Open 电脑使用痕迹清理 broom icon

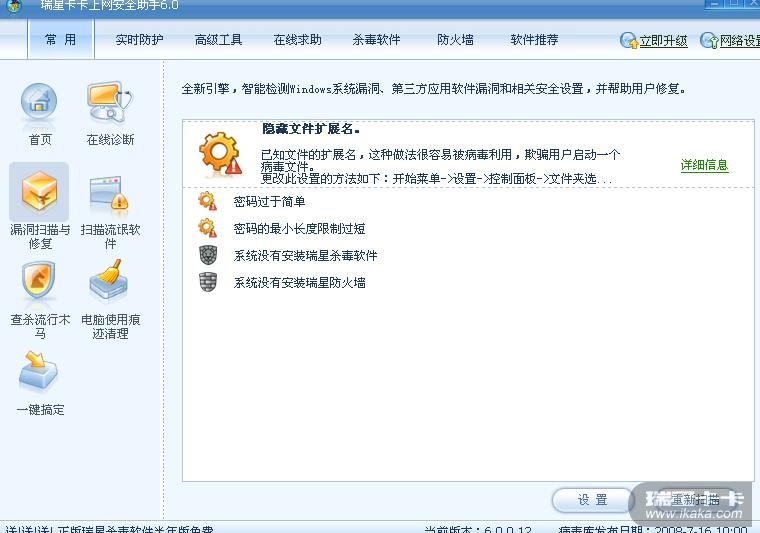[x=109, y=281]
